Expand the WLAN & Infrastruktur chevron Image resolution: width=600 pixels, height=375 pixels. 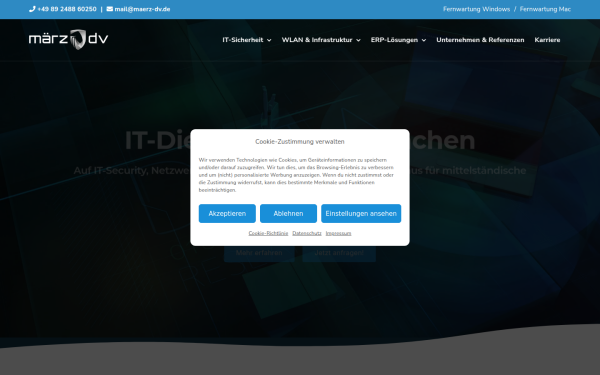click(358, 40)
